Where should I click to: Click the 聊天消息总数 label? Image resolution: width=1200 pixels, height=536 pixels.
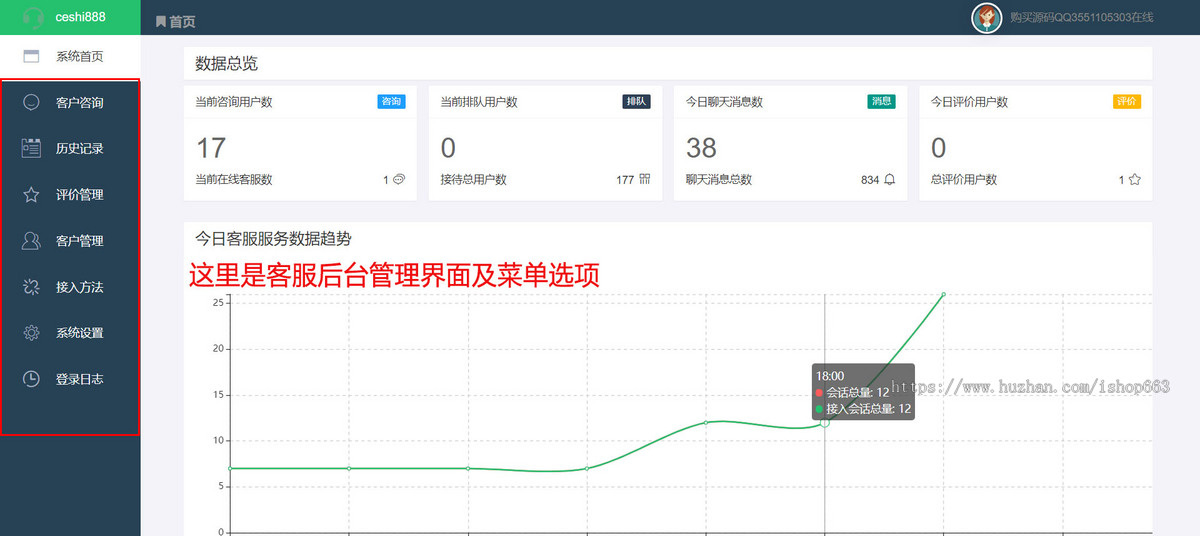[718, 180]
